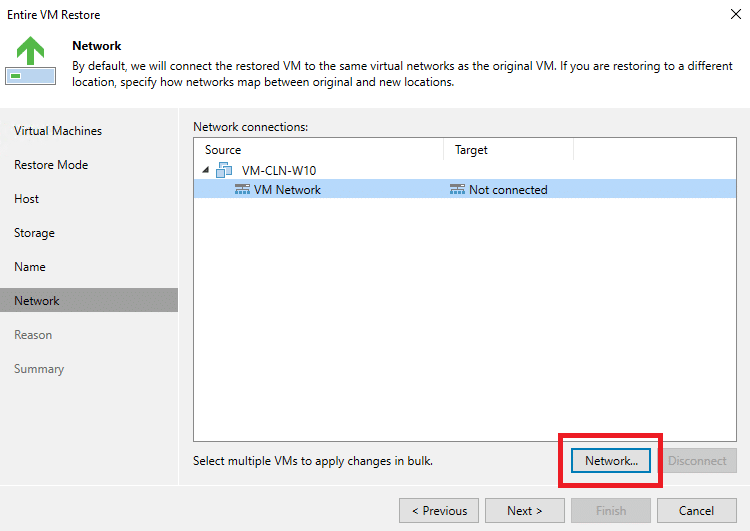Select the Network step in sidebar
The height and width of the screenshot is (531, 750).
click(89, 300)
